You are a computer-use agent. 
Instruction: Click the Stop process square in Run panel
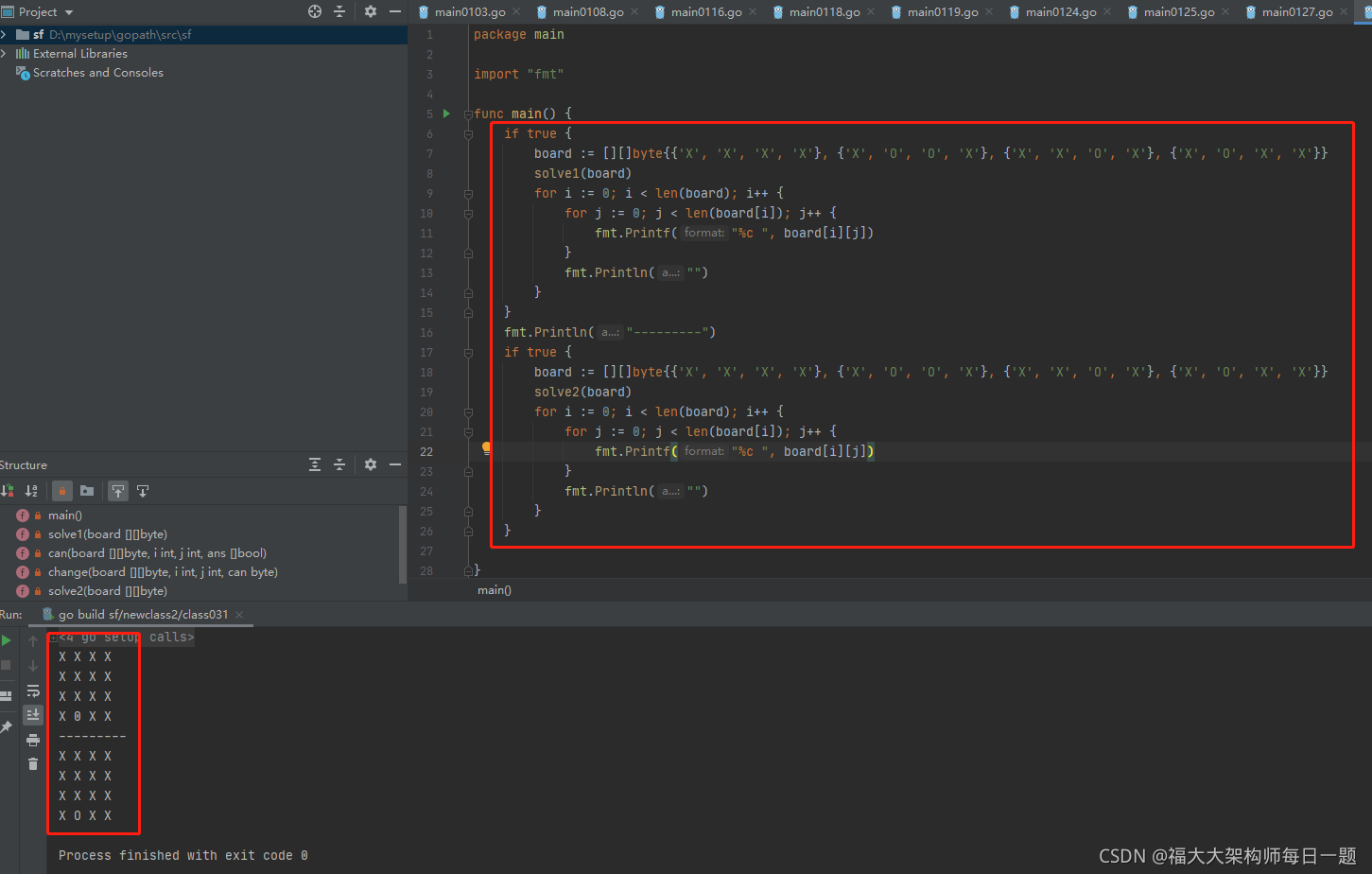tap(7, 665)
